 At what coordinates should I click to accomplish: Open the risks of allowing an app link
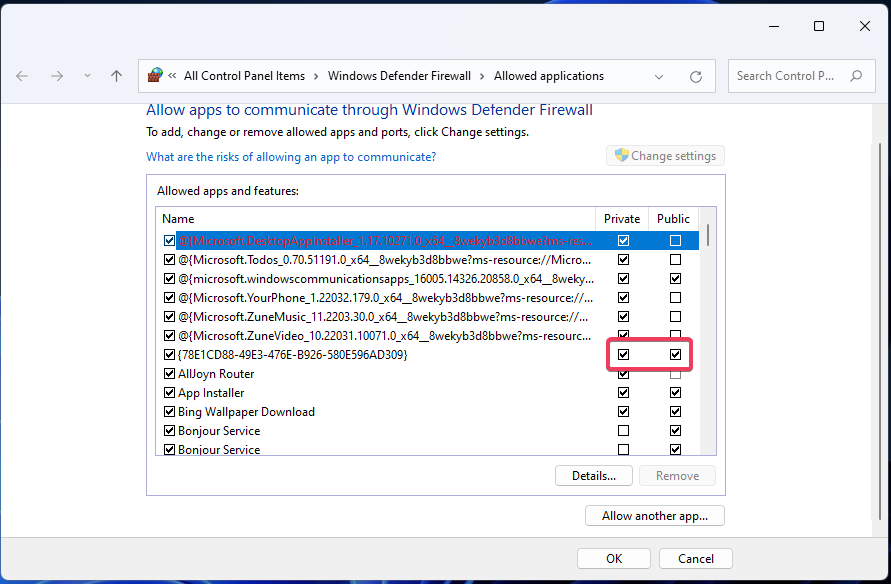pyautogui.click(x=291, y=157)
